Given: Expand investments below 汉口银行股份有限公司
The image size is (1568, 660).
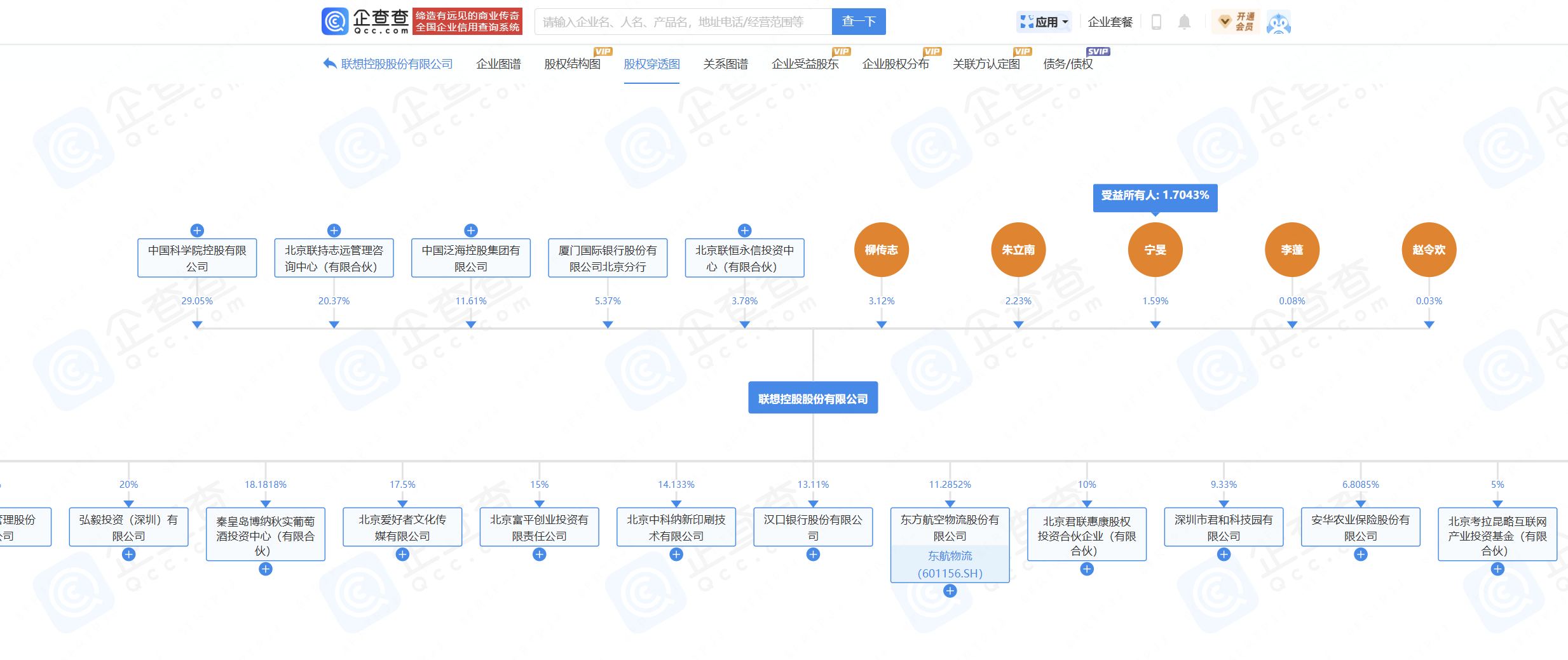Looking at the screenshot, I should pos(813,554).
